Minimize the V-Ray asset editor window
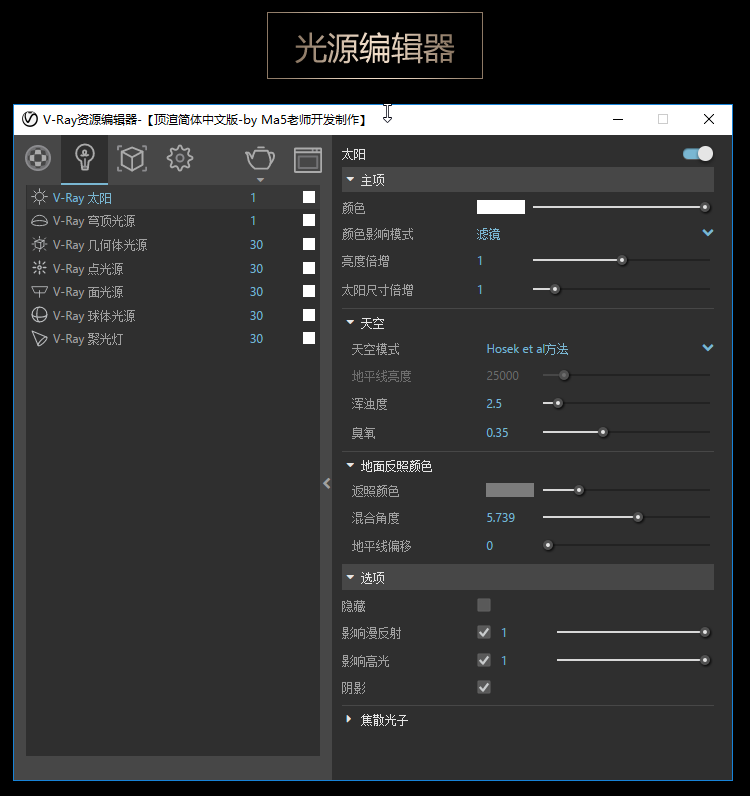Screen dimensions: 750x796 click(x=618, y=119)
